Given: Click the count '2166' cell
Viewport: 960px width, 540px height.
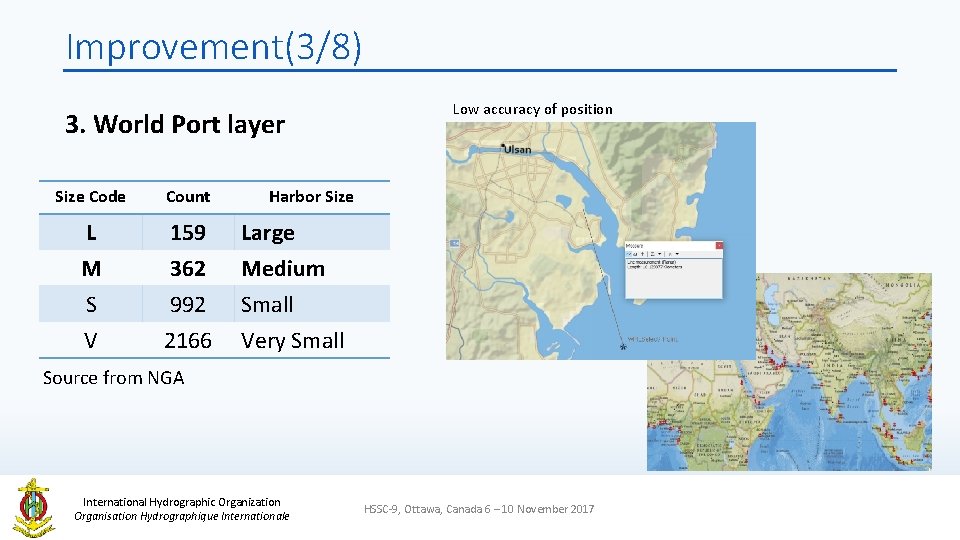Looking at the screenshot, I should point(188,340).
